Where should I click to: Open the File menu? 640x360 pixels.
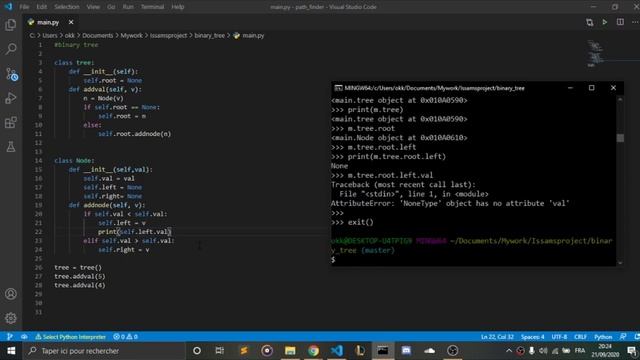24,7
